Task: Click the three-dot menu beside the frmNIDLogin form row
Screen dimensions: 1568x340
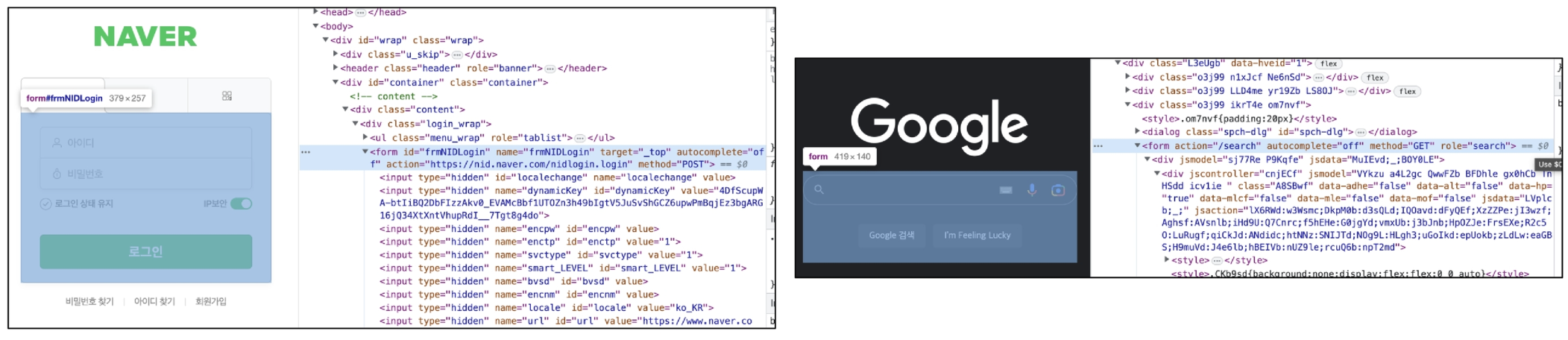Action: 306,152
